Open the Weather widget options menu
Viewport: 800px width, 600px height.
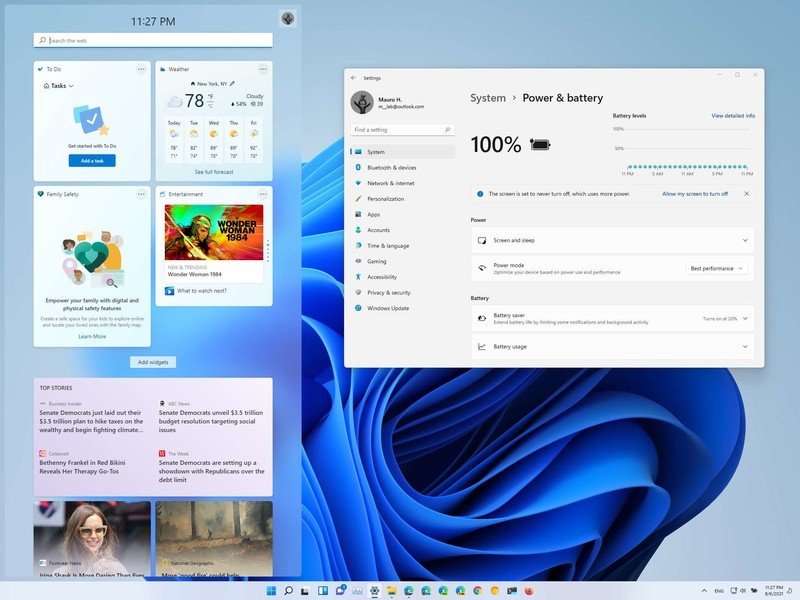point(263,69)
